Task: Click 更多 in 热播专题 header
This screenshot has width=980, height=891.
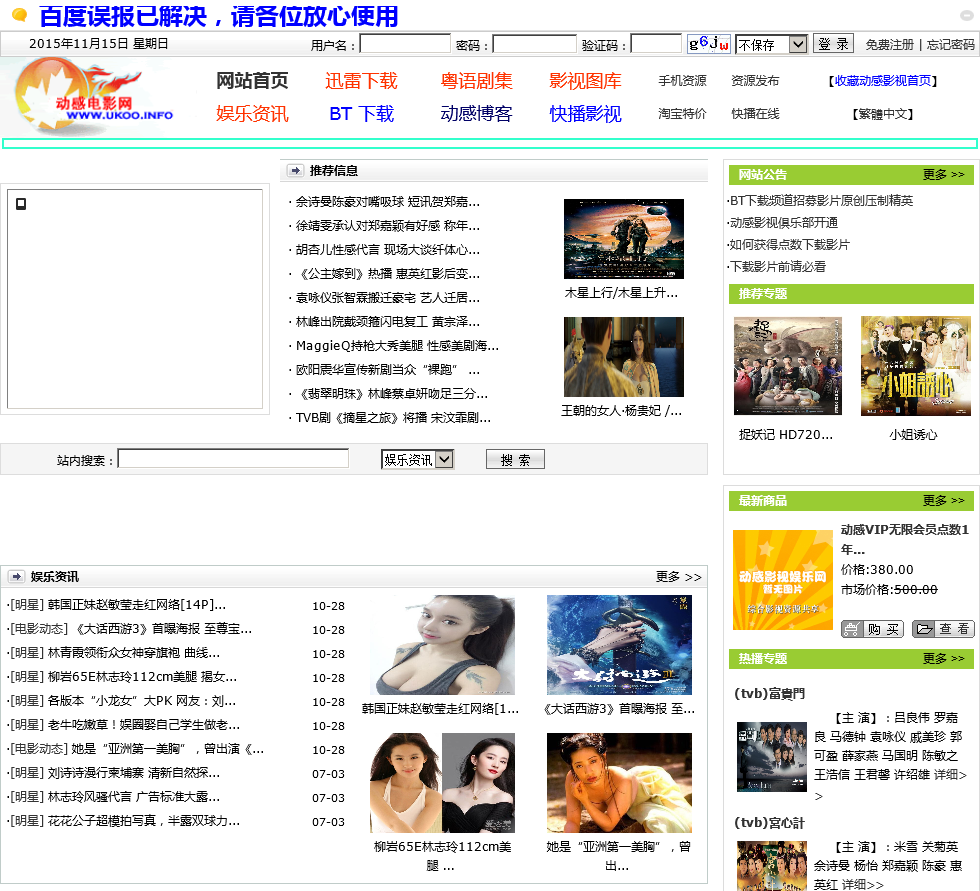Action: pyautogui.click(x=944, y=659)
